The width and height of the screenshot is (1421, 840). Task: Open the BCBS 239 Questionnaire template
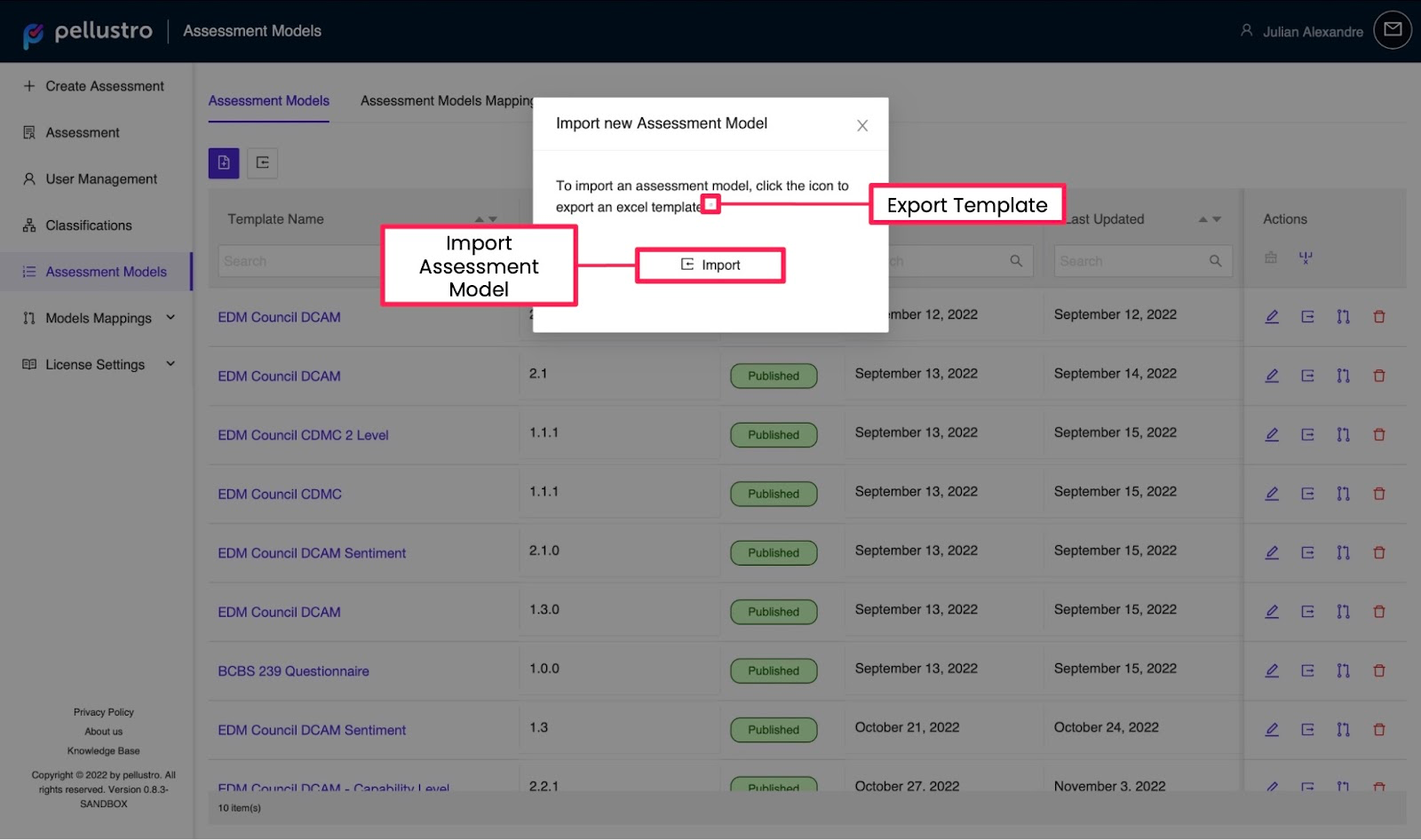(x=293, y=671)
